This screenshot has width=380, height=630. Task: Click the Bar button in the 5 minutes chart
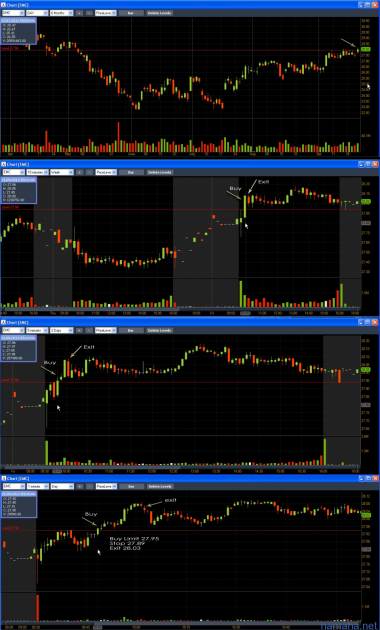(131, 330)
